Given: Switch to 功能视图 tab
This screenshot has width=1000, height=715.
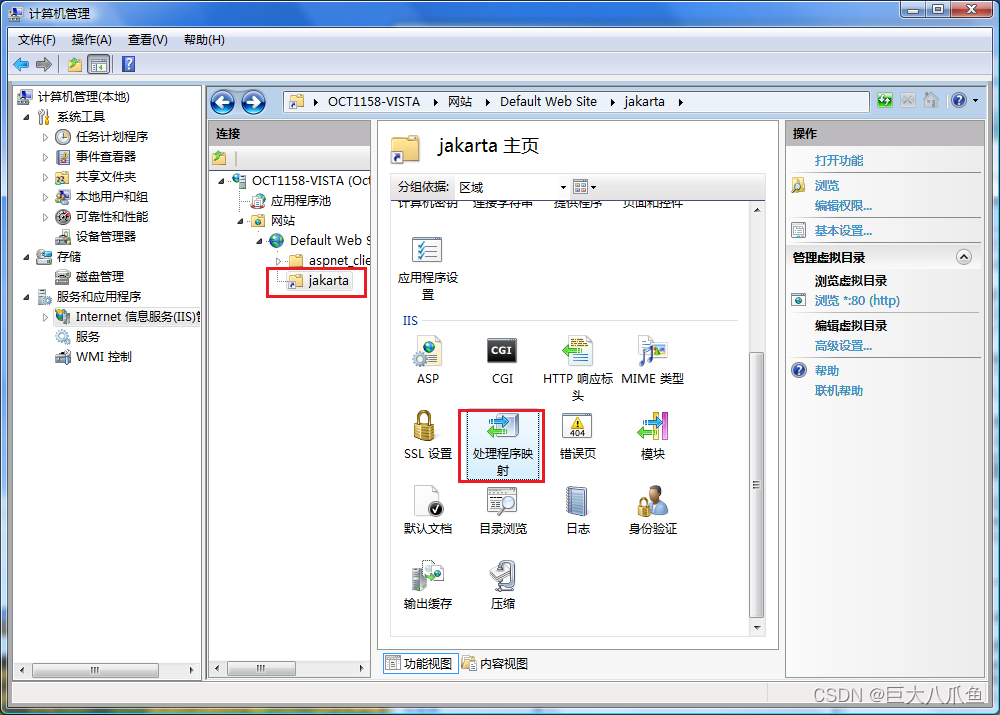Looking at the screenshot, I should (x=421, y=663).
